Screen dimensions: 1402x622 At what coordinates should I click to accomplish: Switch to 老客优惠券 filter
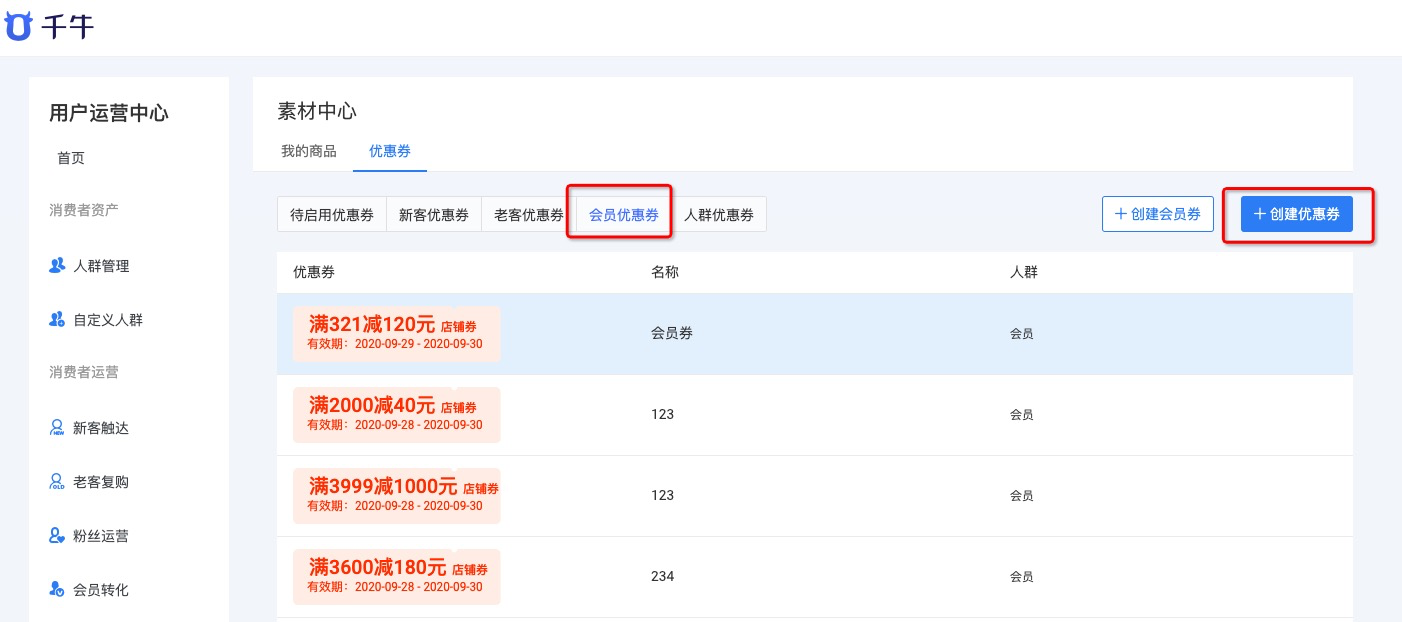(528, 214)
